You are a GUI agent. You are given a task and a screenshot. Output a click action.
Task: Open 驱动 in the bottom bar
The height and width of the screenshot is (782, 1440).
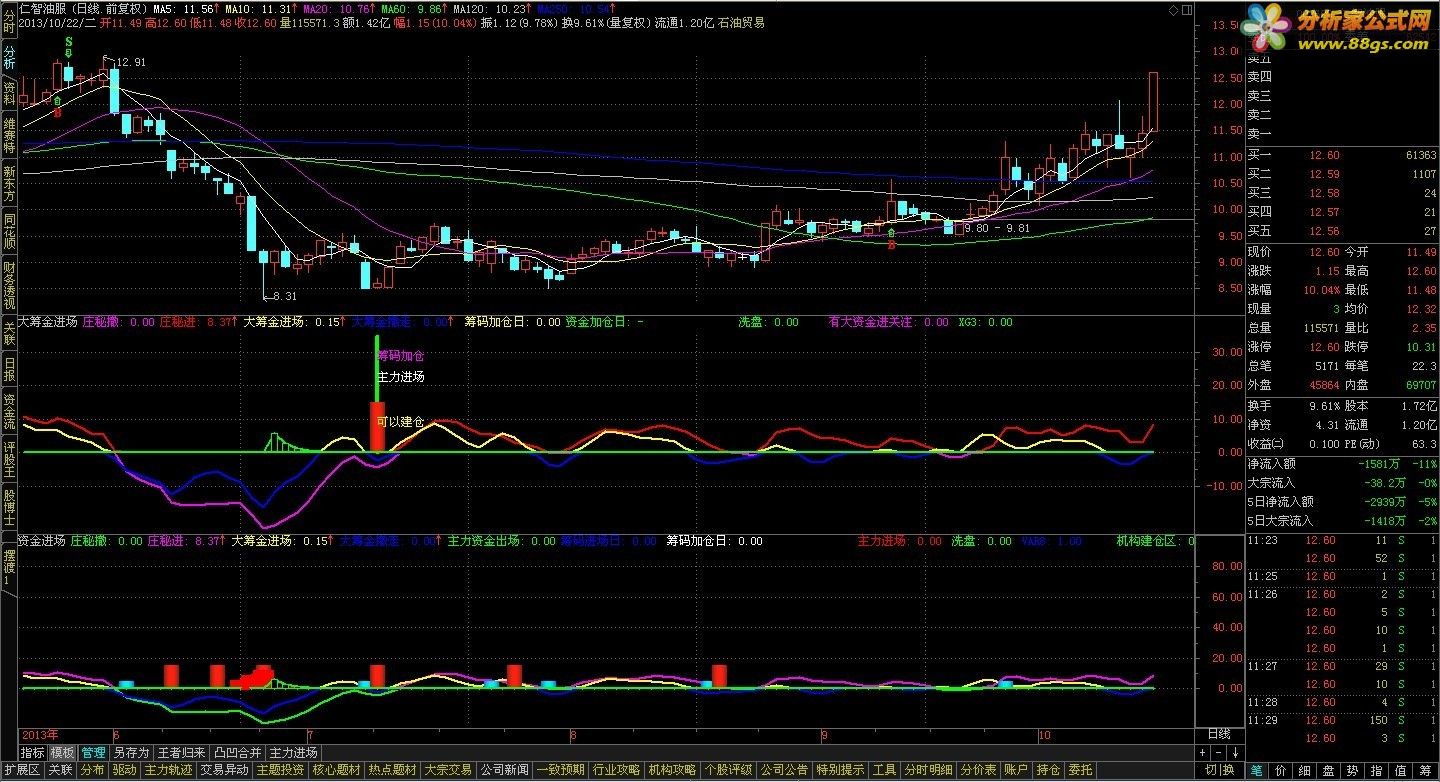click(124, 770)
